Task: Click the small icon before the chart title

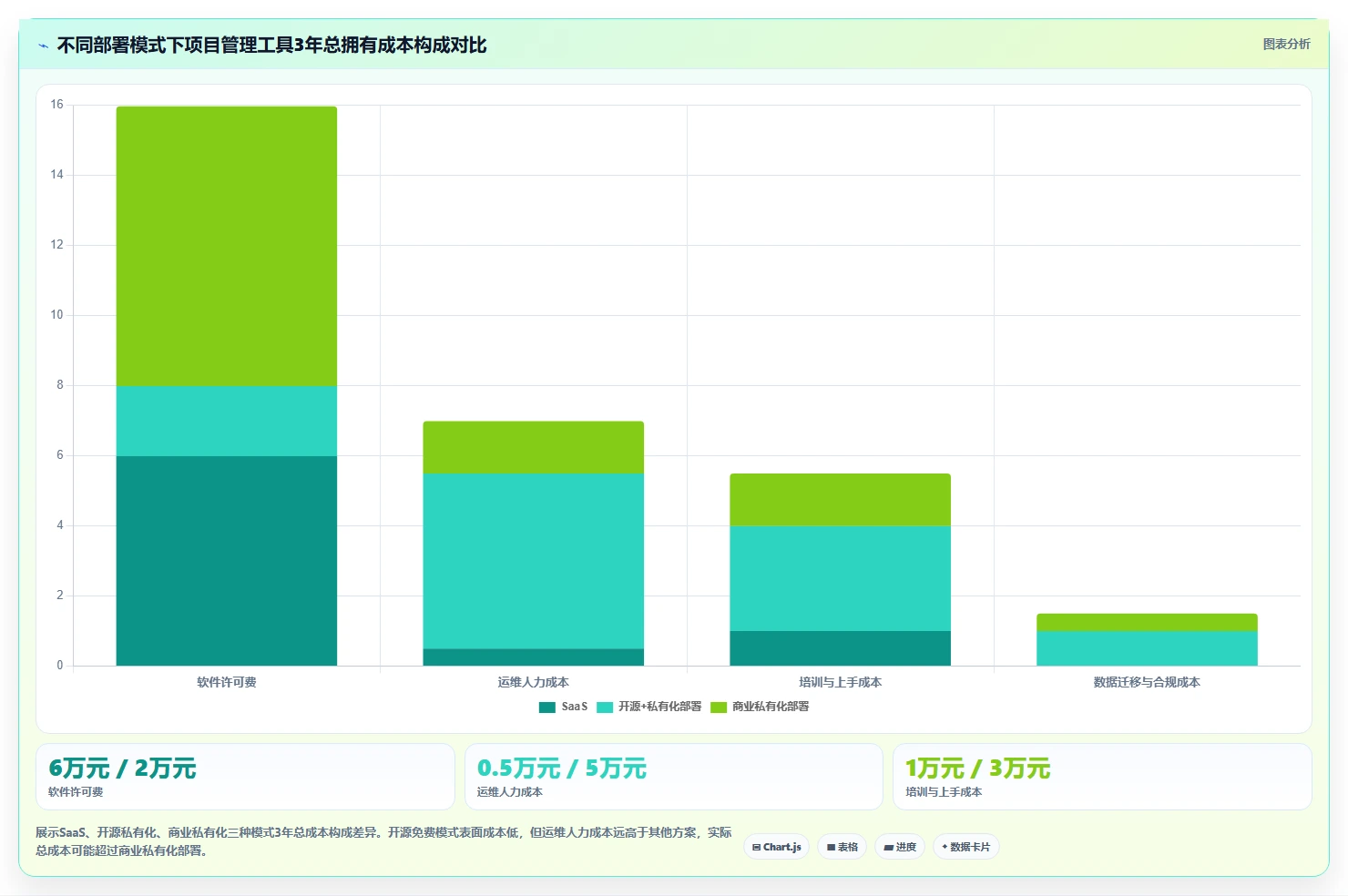Action: coord(43,46)
